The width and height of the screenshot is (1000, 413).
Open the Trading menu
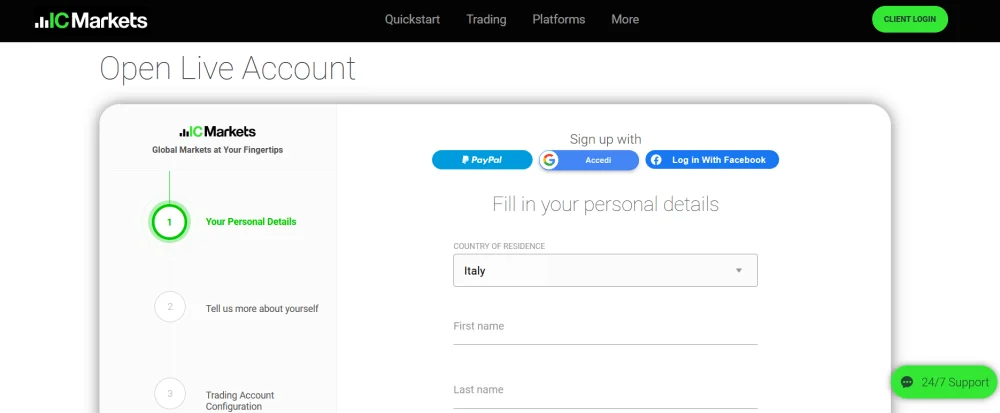tap(486, 19)
